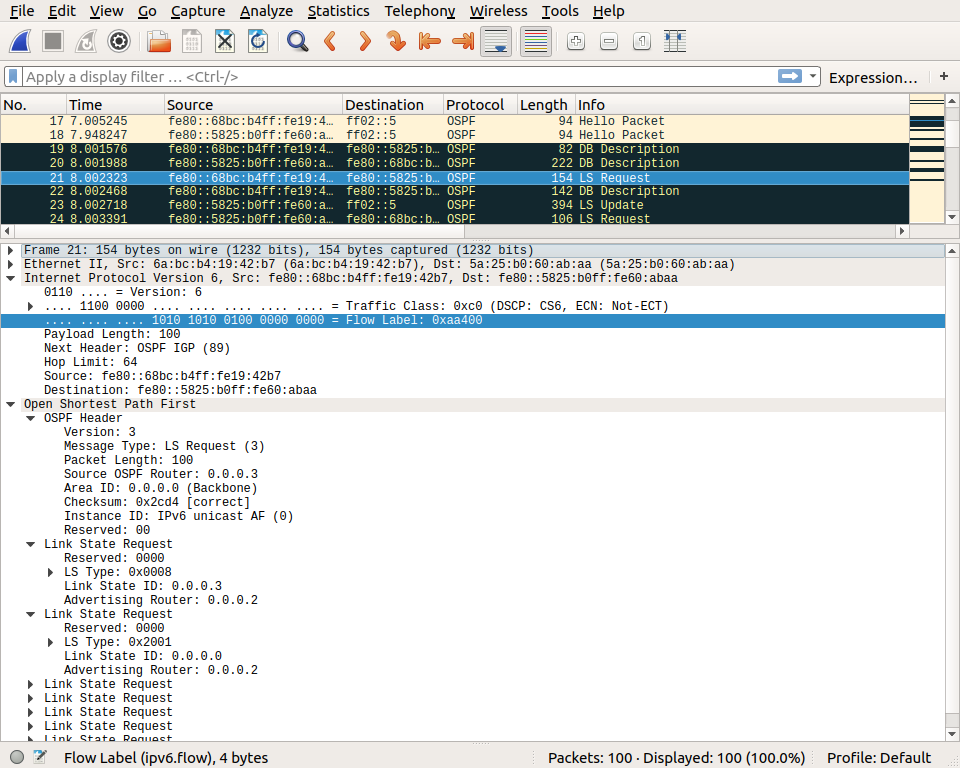
Task: Reset text to normal size
Action: click(x=642, y=42)
